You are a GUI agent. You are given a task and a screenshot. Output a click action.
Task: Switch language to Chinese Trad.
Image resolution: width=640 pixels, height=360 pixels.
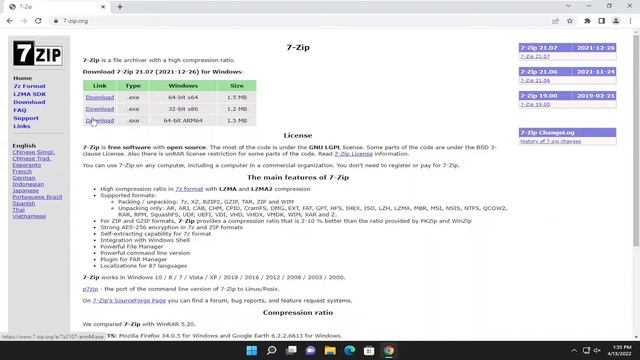click(32, 158)
